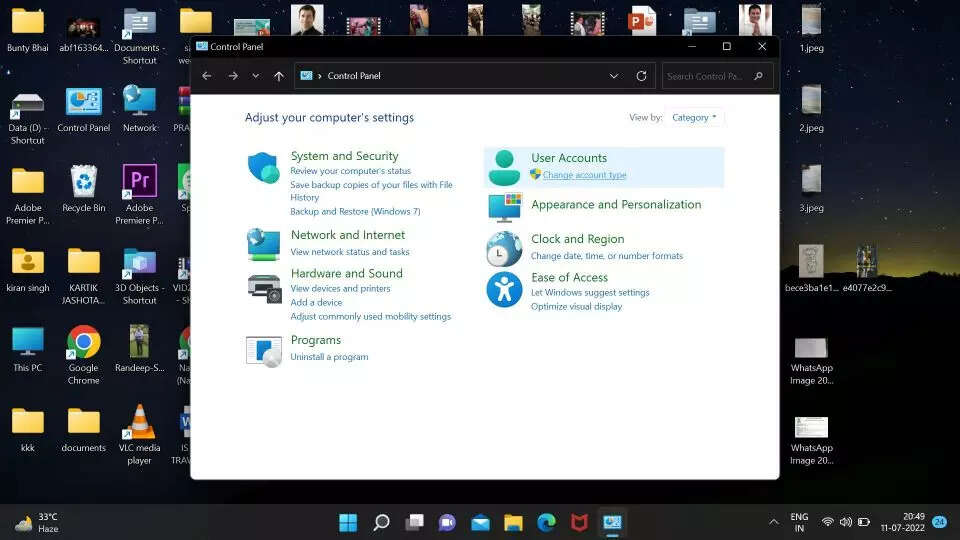The height and width of the screenshot is (540, 960).
Task: Click the System and Security shield icon
Action: (x=264, y=168)
